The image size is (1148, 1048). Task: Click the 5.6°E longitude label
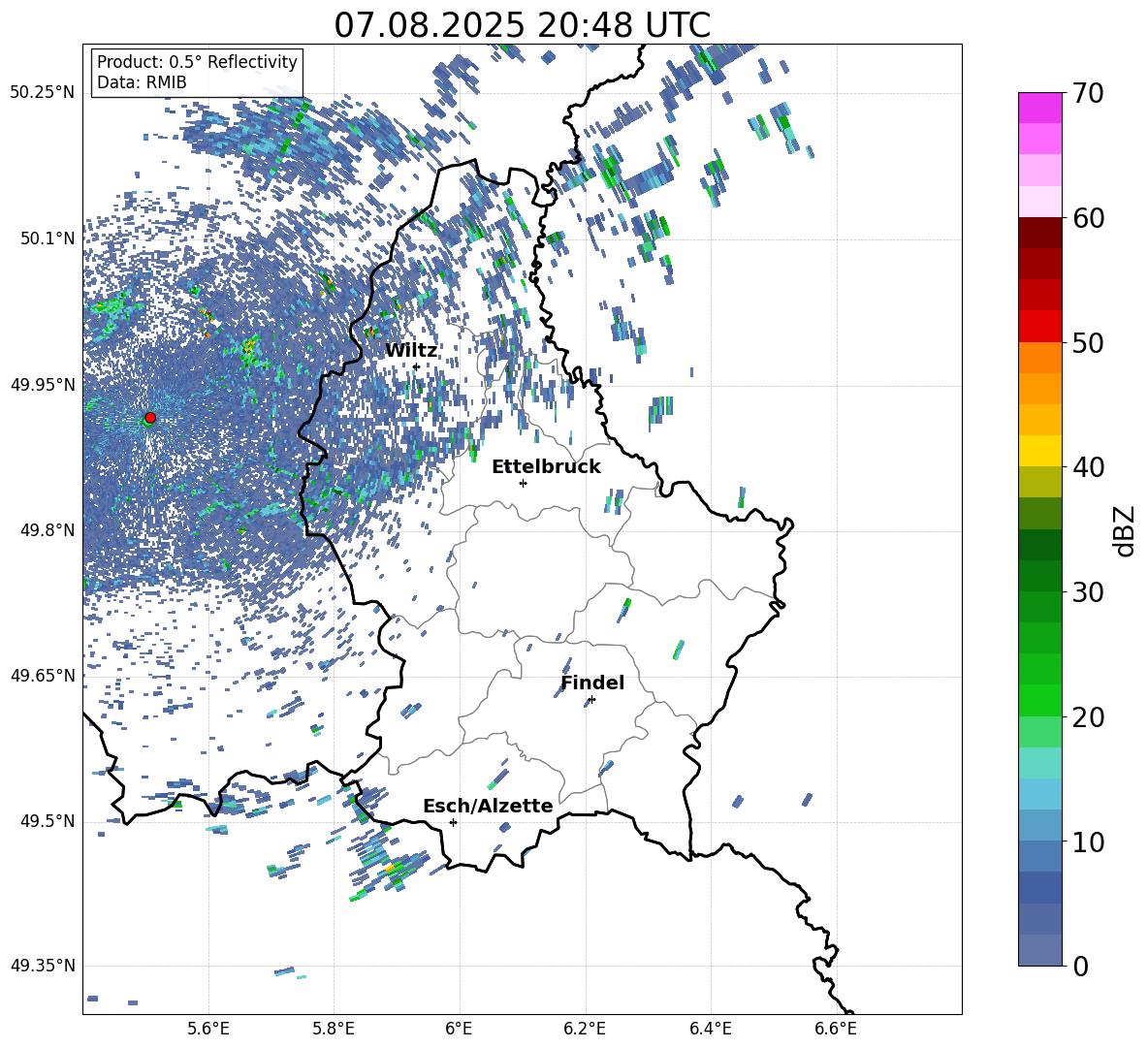point(207,1029)
